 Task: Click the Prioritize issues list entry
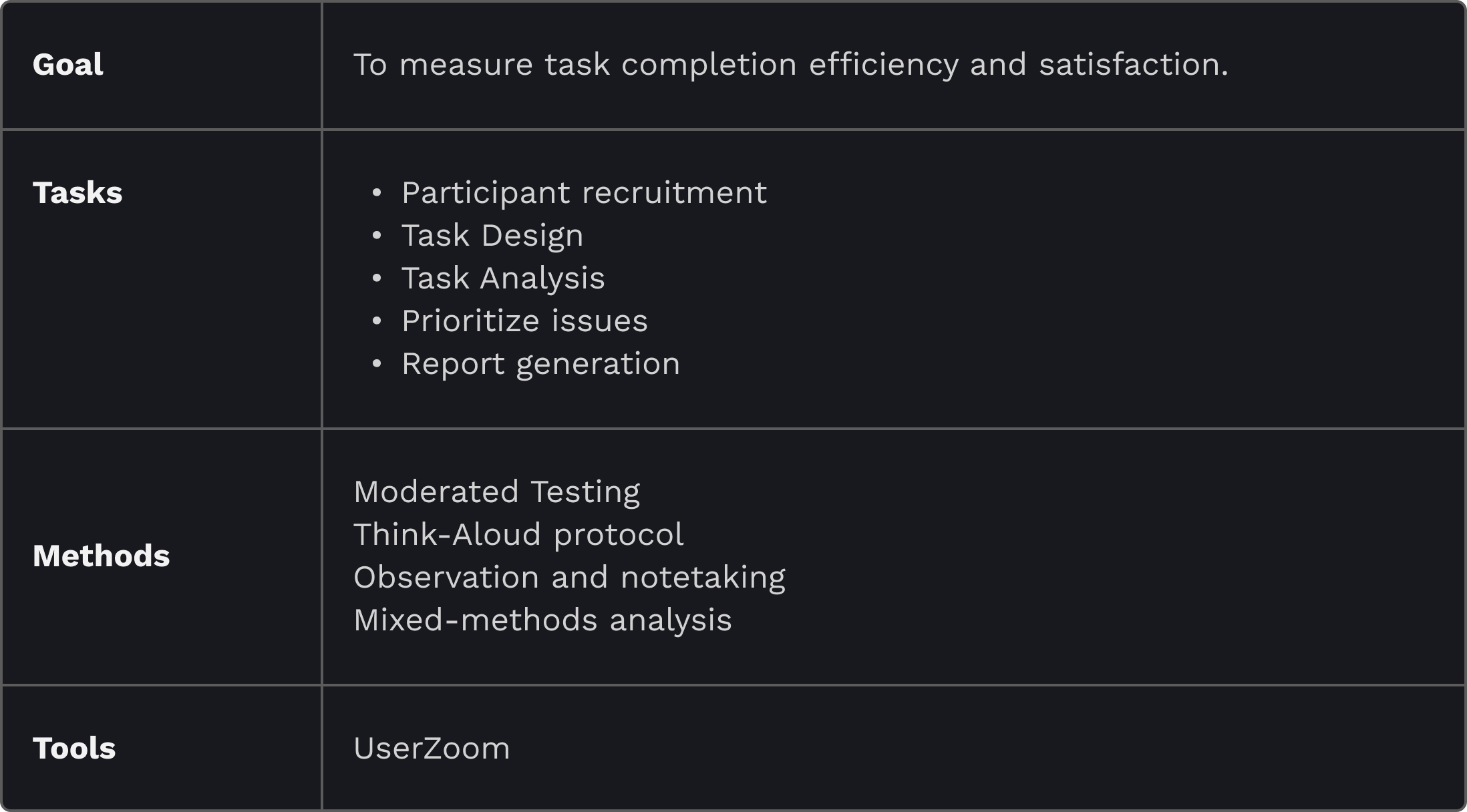point(524,321)
